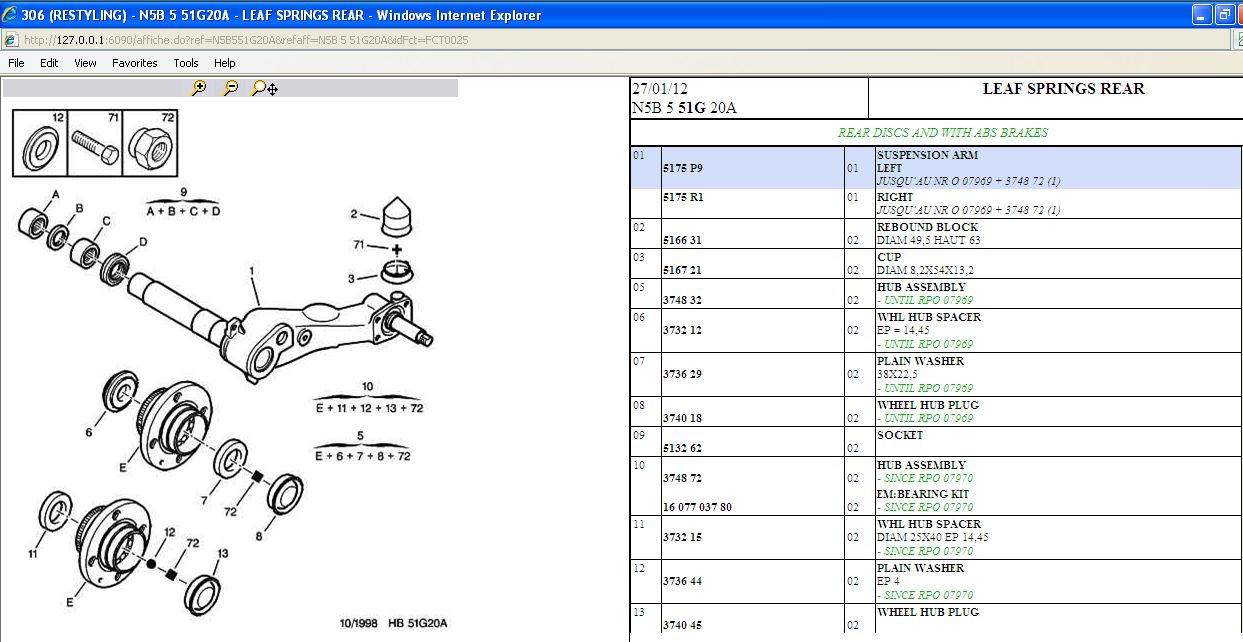Open the Favorites menu
The height and width of the screenshot is (642, 1243).
(x=135, y=63)
